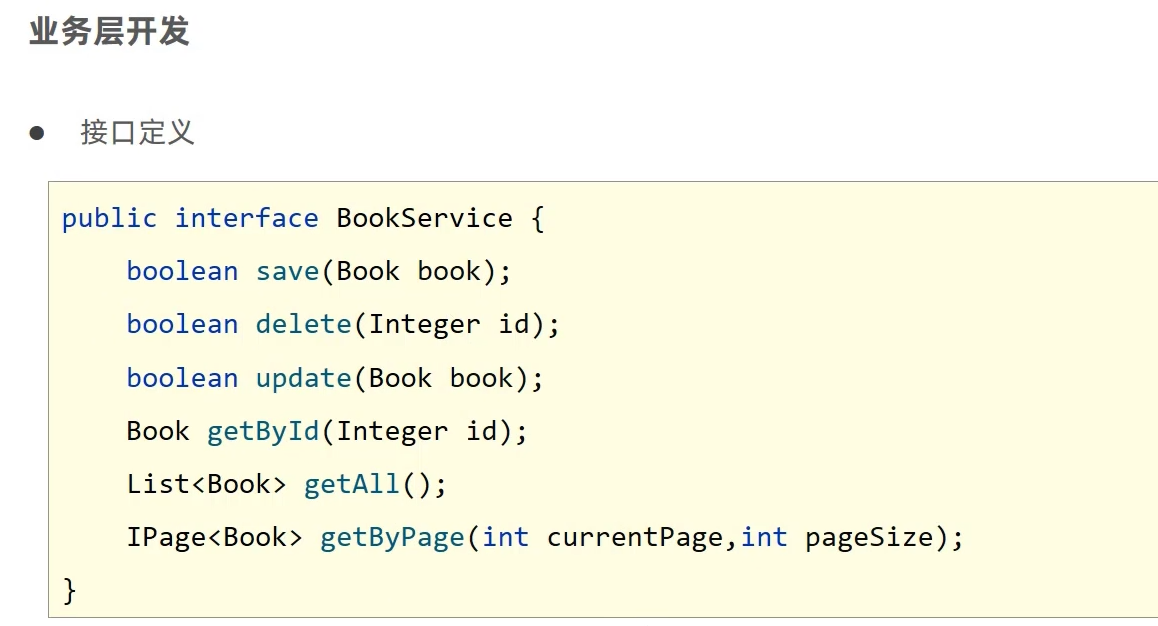Click the 业务层开发 heading
1158x626 pixels.
109,32
